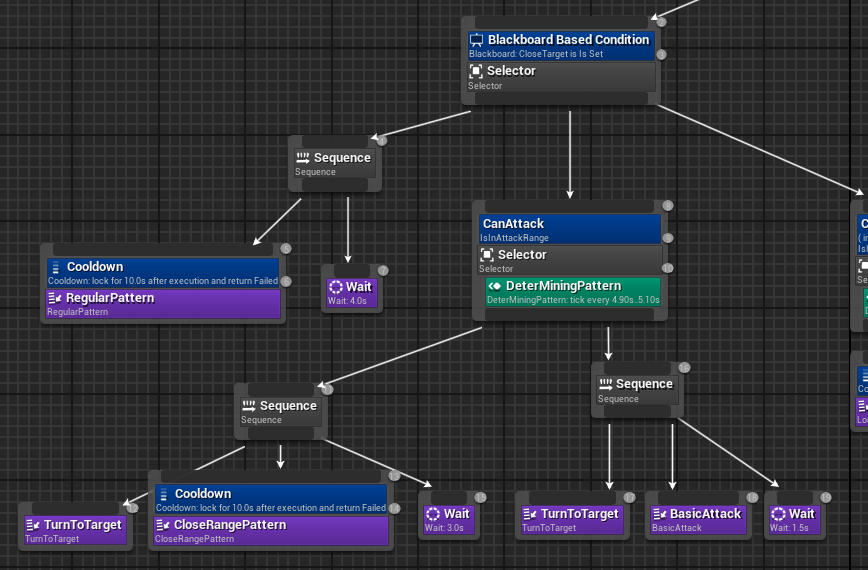Viewport: 868px width, 570px height.
Task: Select the CloseRangePattern task icon
Action: point(163,525)
